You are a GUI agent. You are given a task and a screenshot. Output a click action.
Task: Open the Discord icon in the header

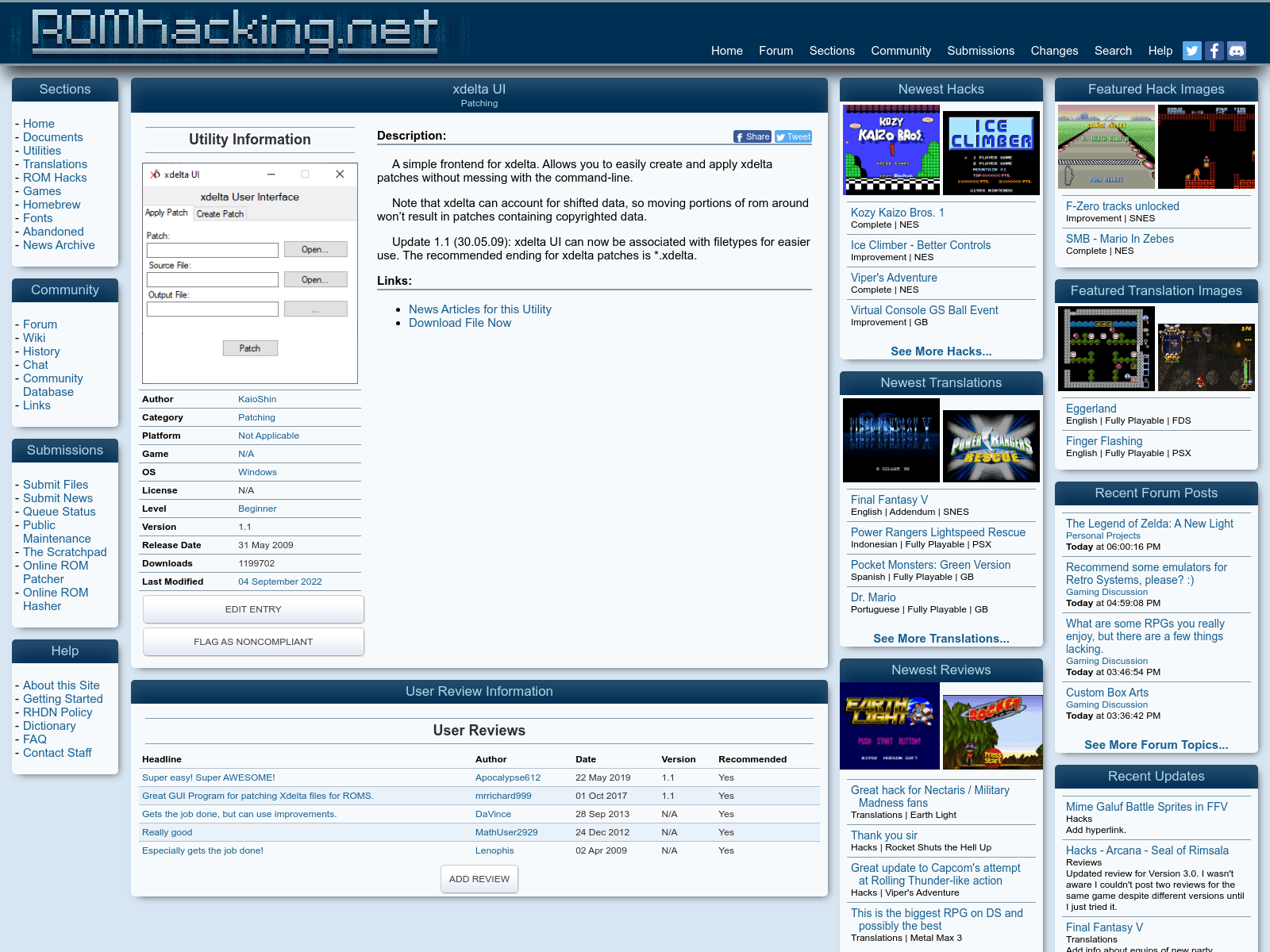coord(1237,51)
